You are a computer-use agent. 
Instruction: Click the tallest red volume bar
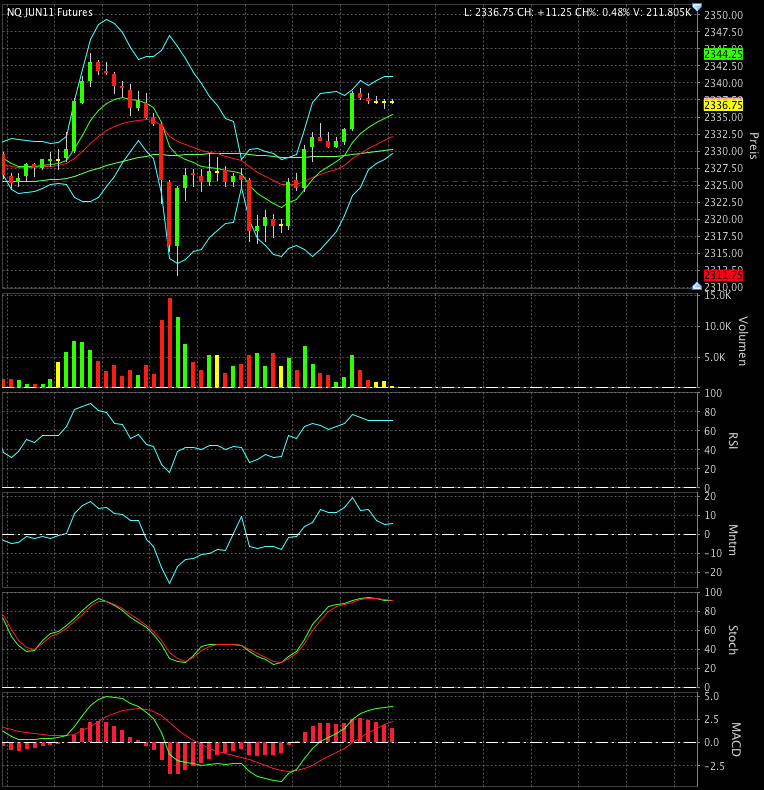[x=170, y=343]
